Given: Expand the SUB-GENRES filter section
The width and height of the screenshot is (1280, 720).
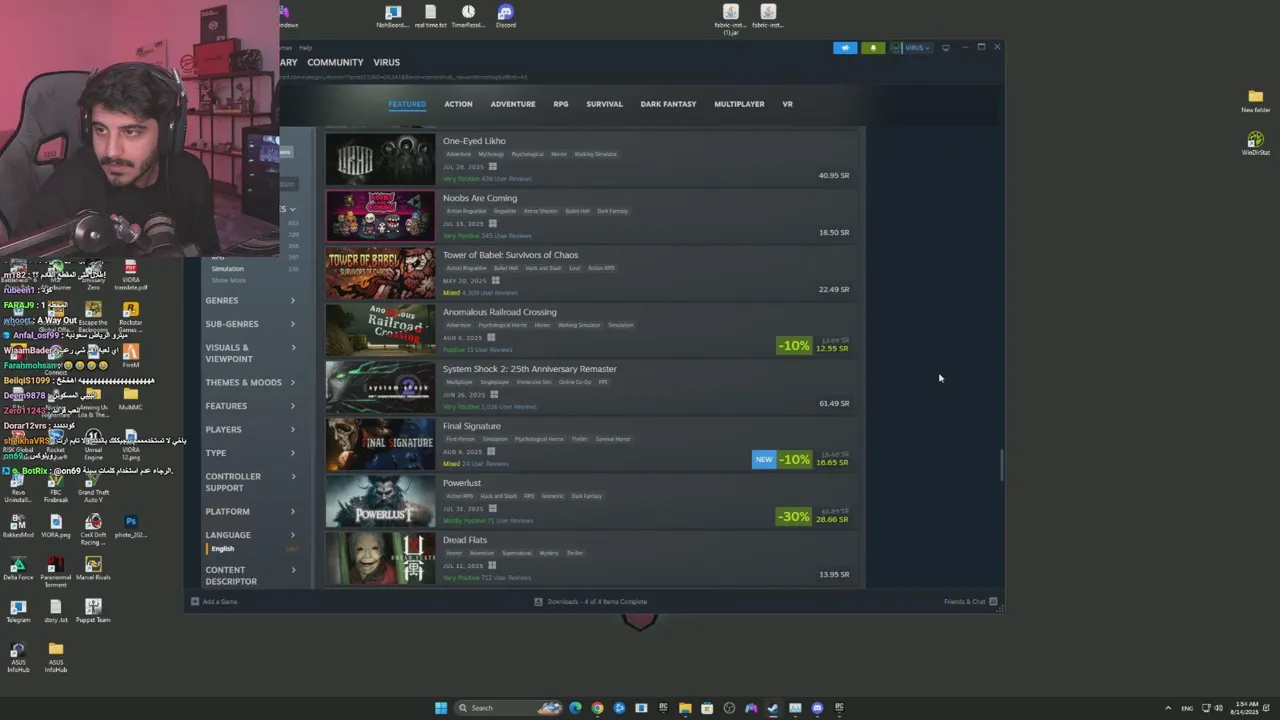Looking at the screenshot, I should pyautogui.click(x=250, y=324).
